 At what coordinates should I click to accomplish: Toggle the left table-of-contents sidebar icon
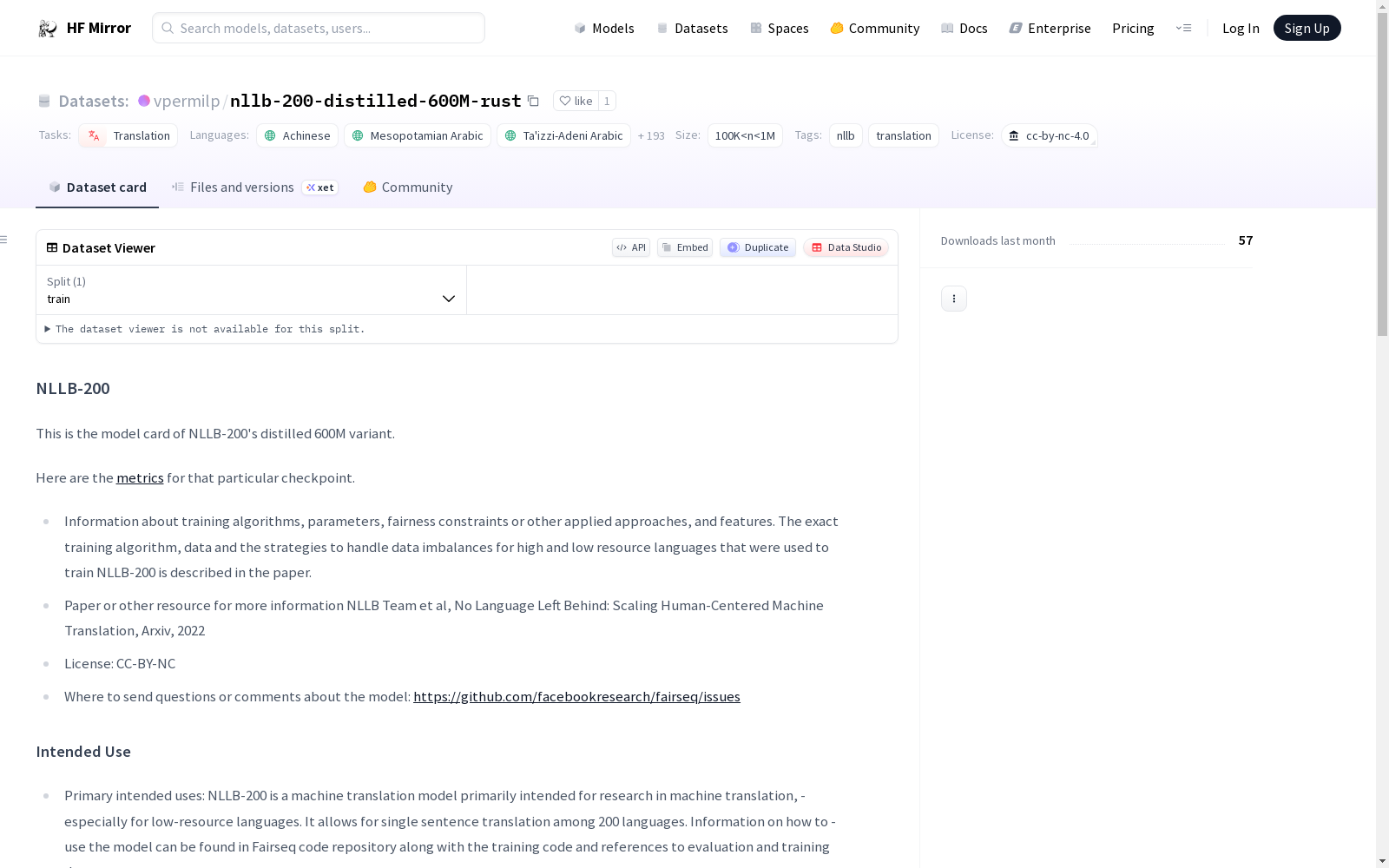click(4, 240)
